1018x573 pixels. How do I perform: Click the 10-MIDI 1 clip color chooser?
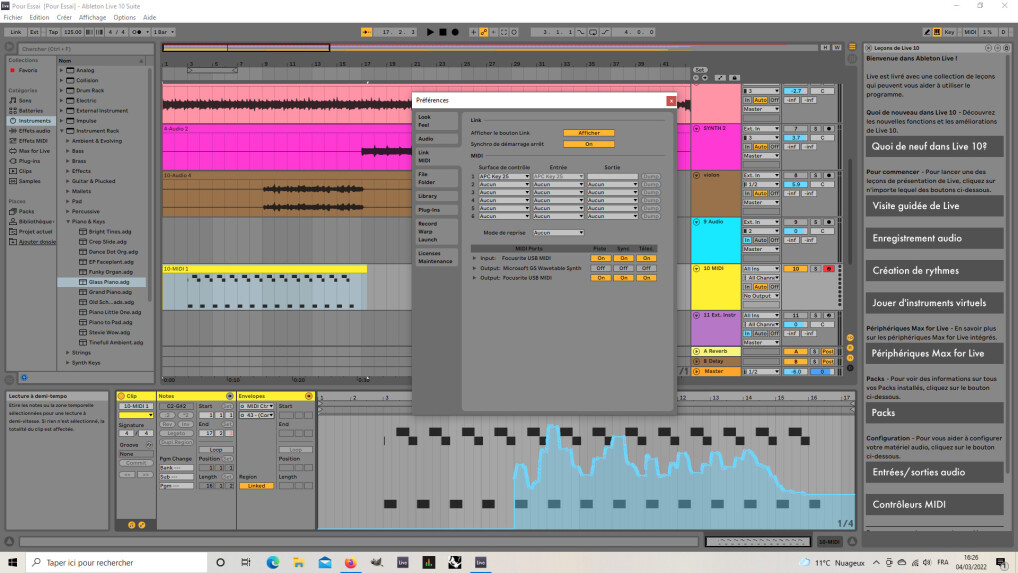(x=136, y=415)
